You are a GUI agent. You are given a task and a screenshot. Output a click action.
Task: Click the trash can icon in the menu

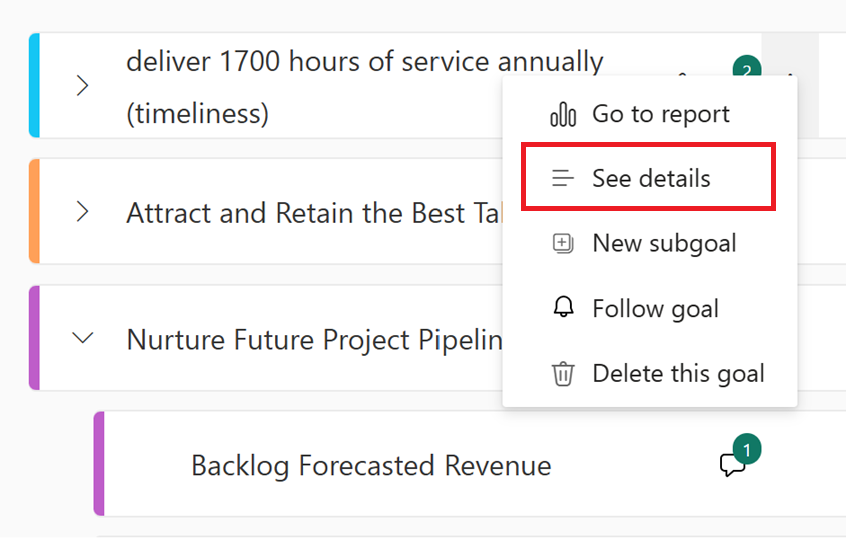coord(563,374)
